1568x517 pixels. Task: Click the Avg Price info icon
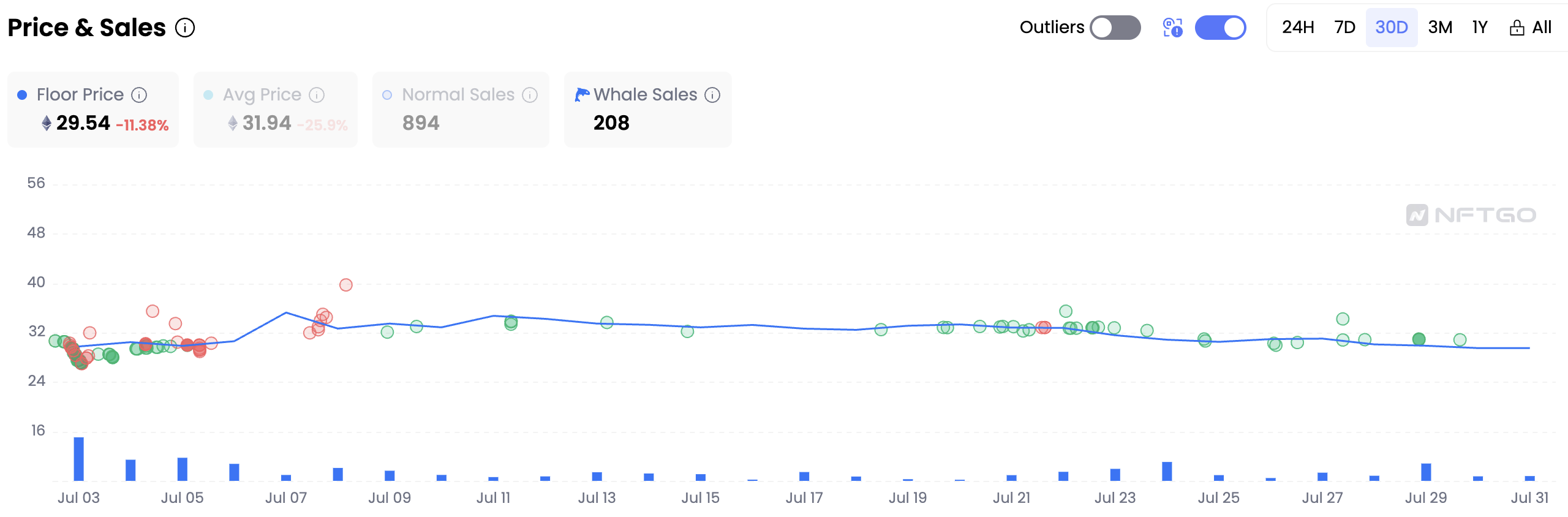click(317, 95)
